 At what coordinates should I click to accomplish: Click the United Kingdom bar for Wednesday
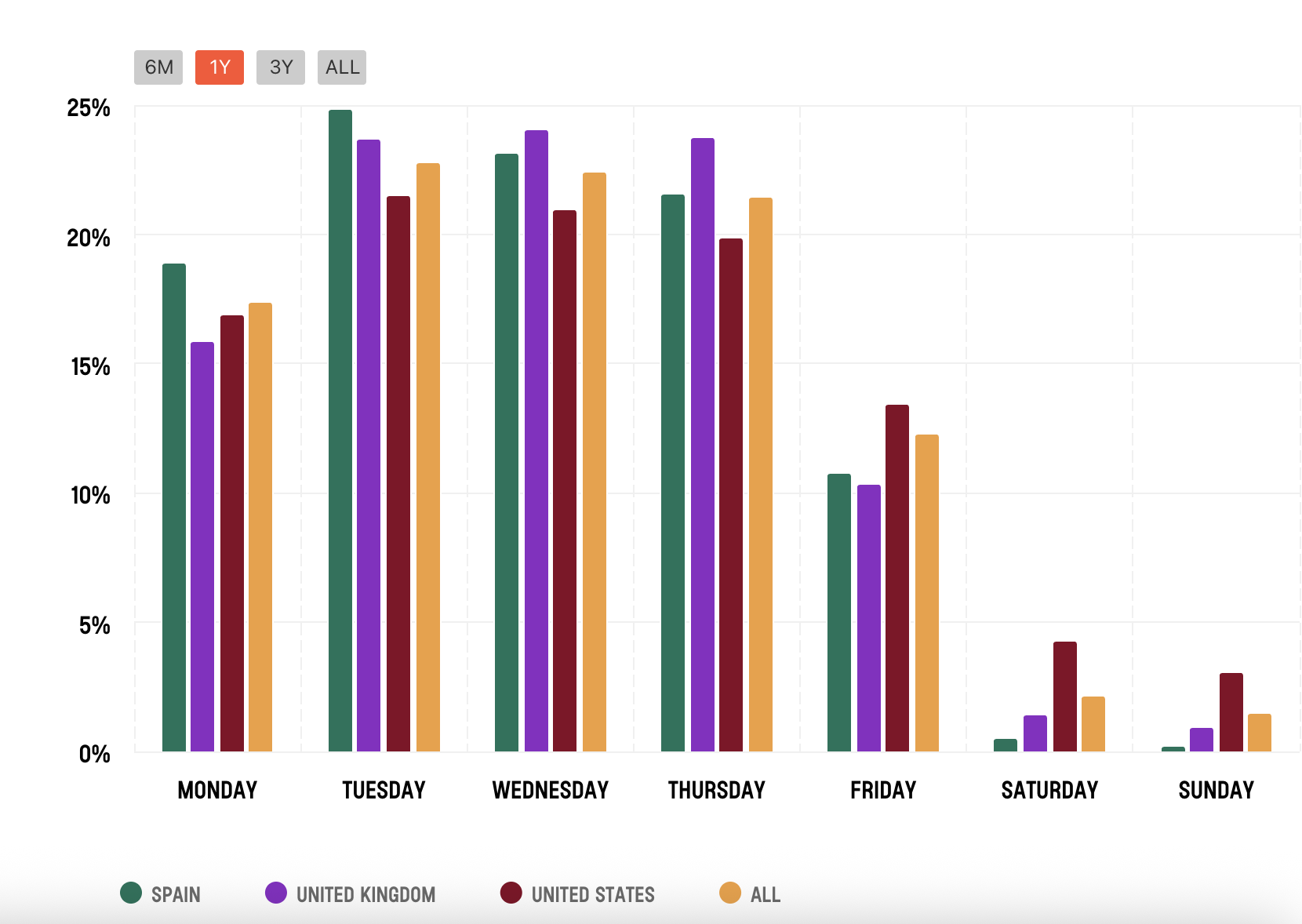coord(536,441)
